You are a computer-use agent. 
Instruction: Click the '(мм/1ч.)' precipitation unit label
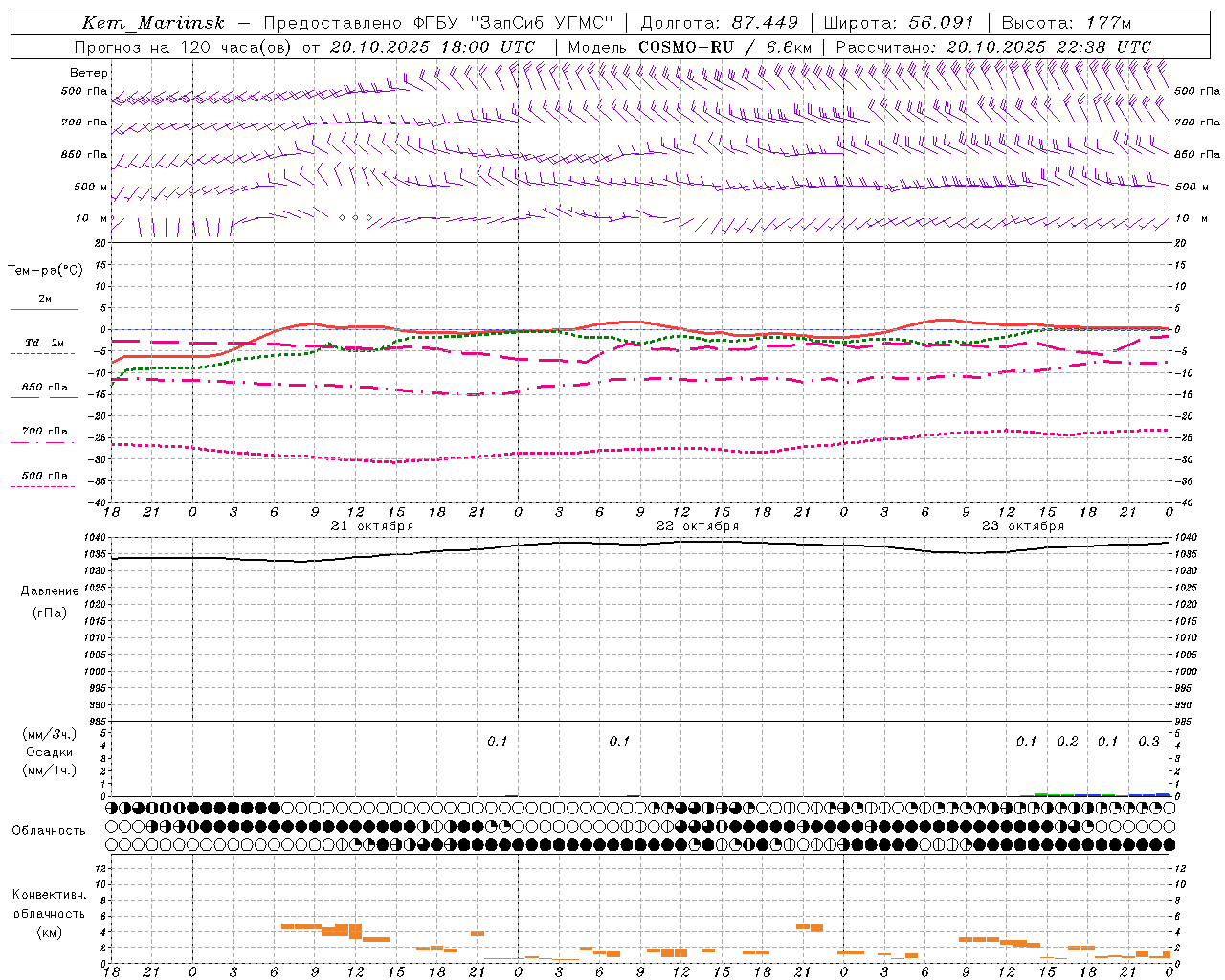point(50,770)
